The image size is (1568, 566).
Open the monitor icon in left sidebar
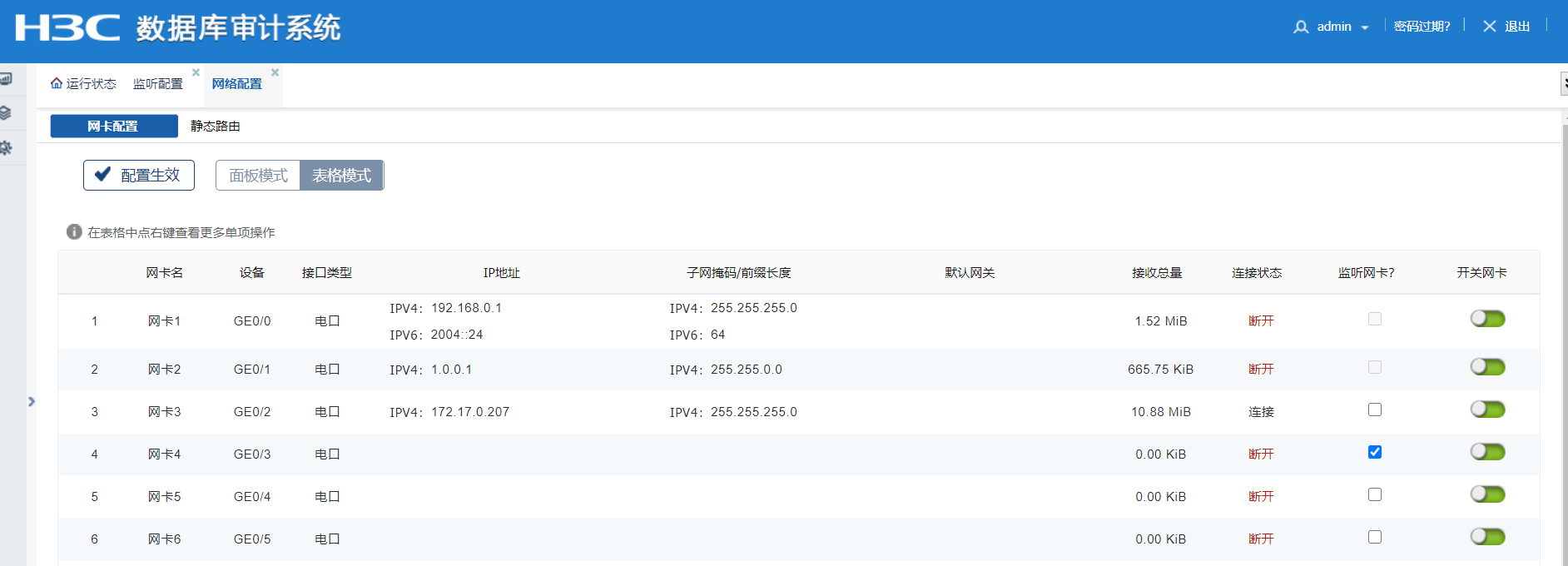tap(6, 79)
